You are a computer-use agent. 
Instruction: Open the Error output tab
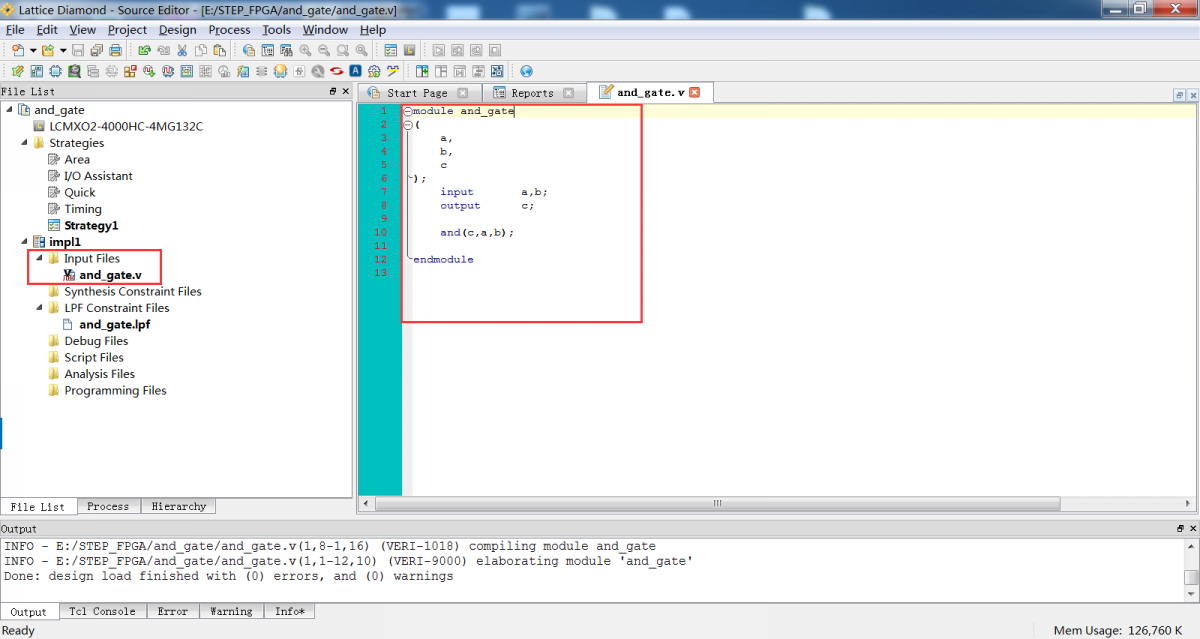[172, 611]
